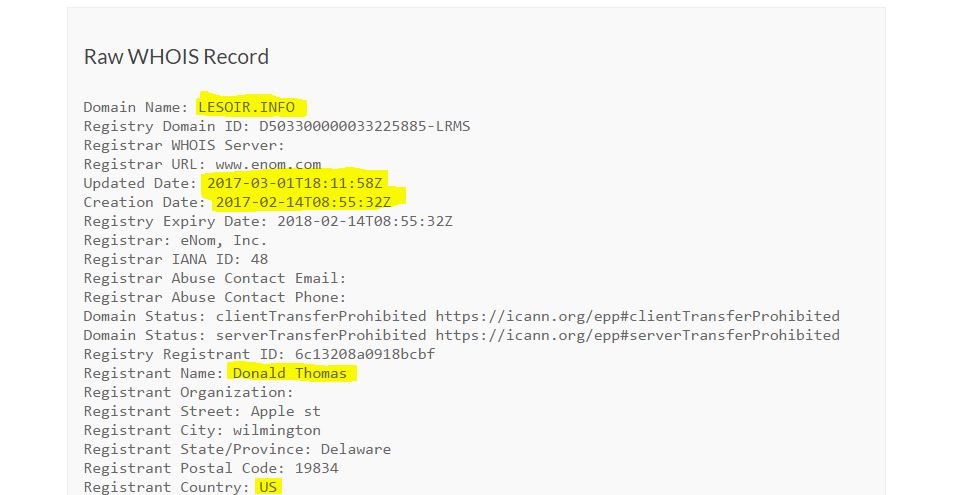
Task: Click the Registrant Street Apple st
Action: [x=286, y=411]
